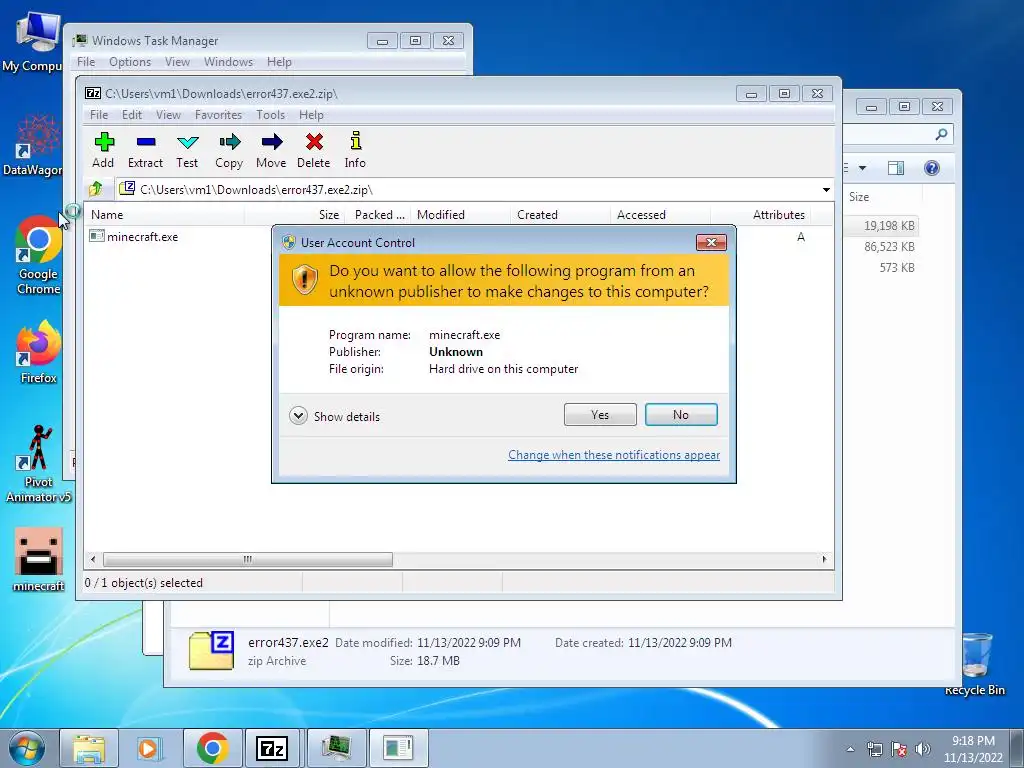Choose the Move toolbar icon
This screenshot has width=1024, height=768.
pos(272,150)
